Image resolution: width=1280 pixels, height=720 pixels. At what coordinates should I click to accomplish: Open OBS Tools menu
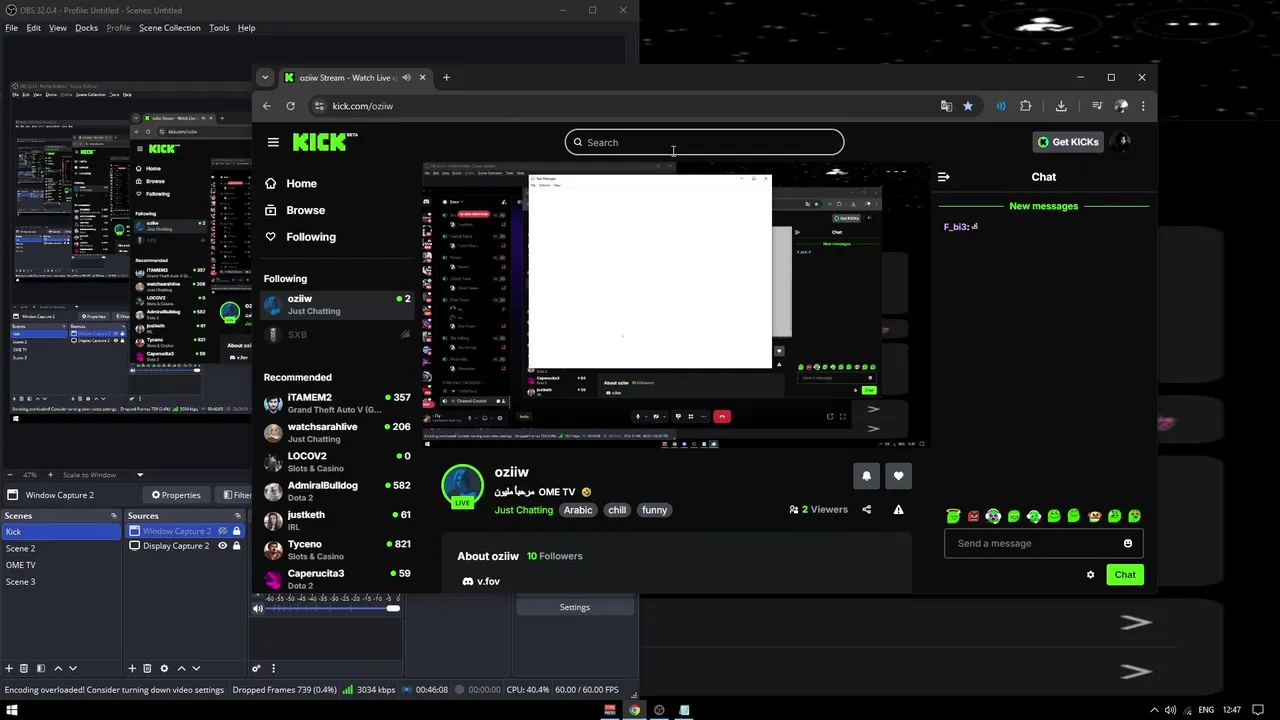(x=219, y=28)
